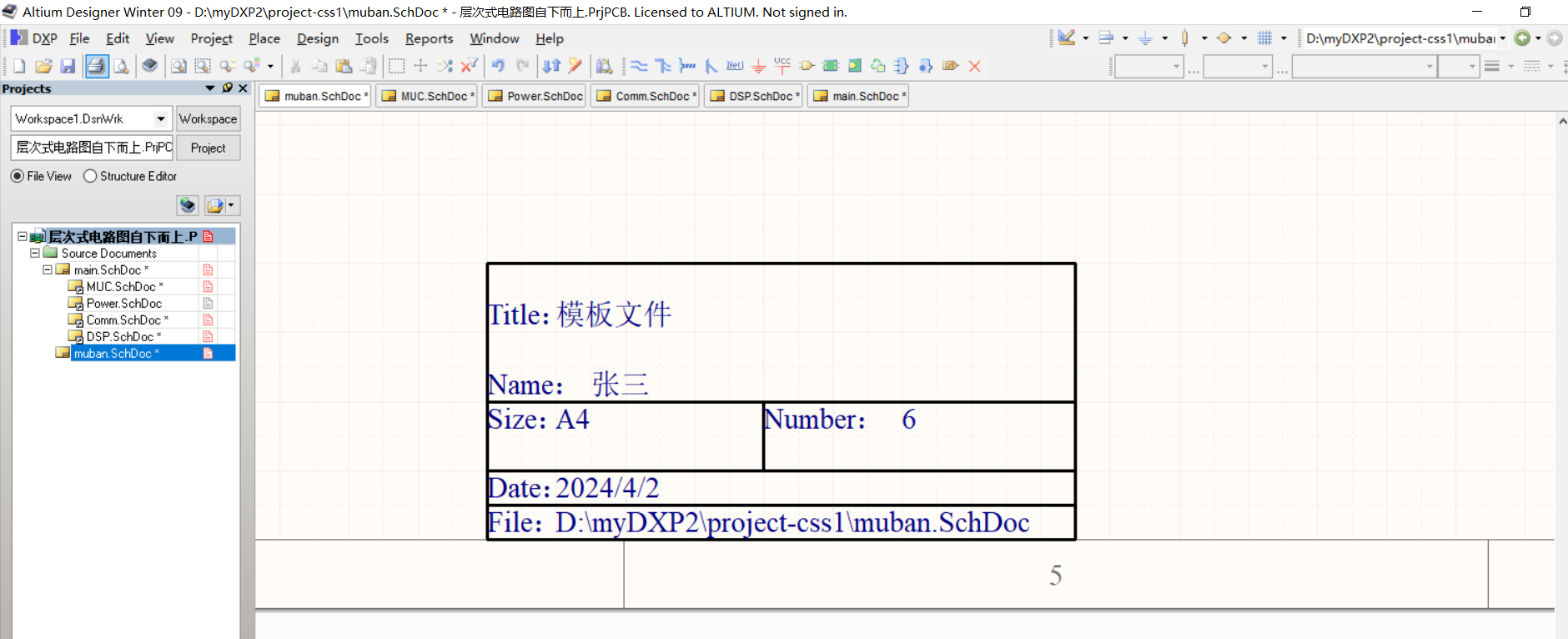Open the Place menu
The image size is (1568, 639).
[264, 38]
